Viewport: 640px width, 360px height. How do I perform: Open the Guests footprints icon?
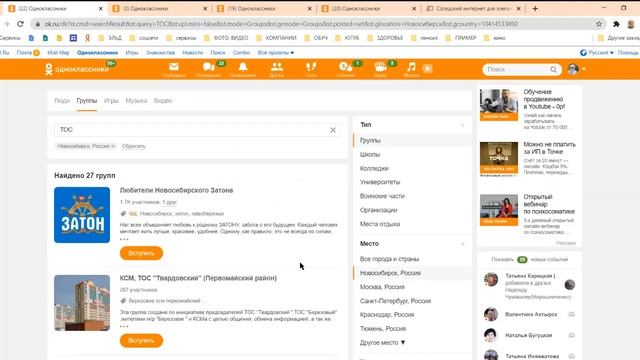311,67
